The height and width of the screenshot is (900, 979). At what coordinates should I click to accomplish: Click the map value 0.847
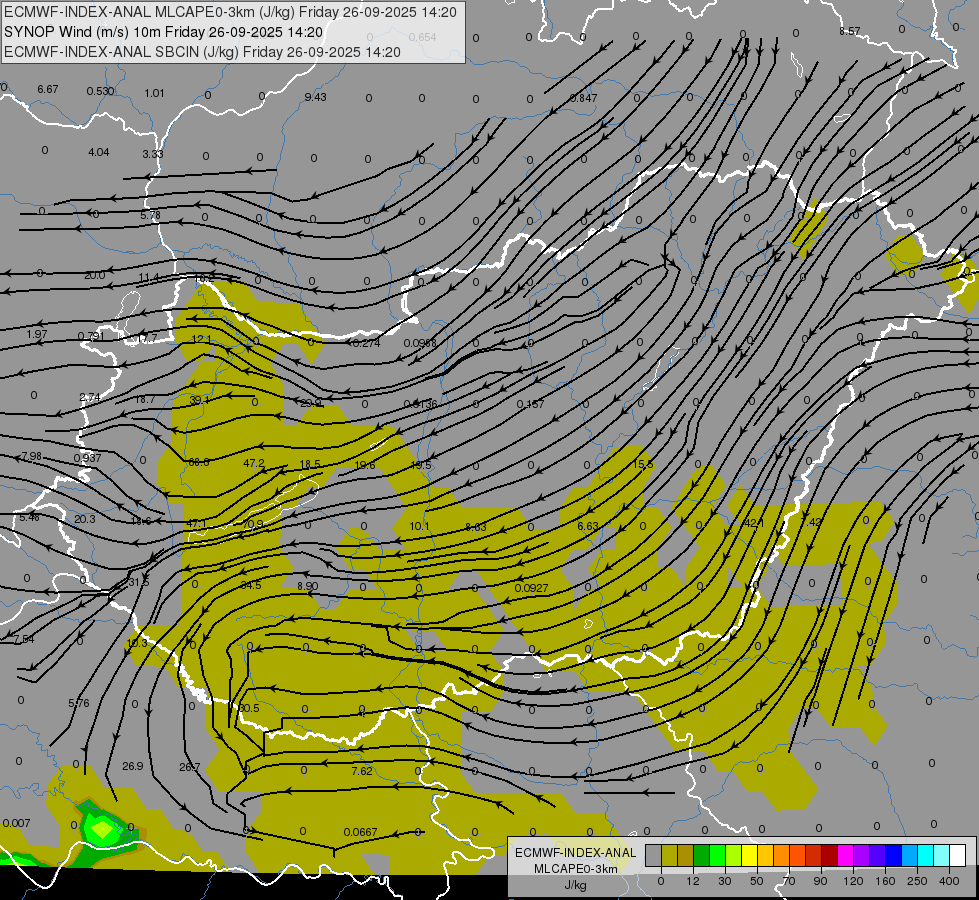pos(583,98)
